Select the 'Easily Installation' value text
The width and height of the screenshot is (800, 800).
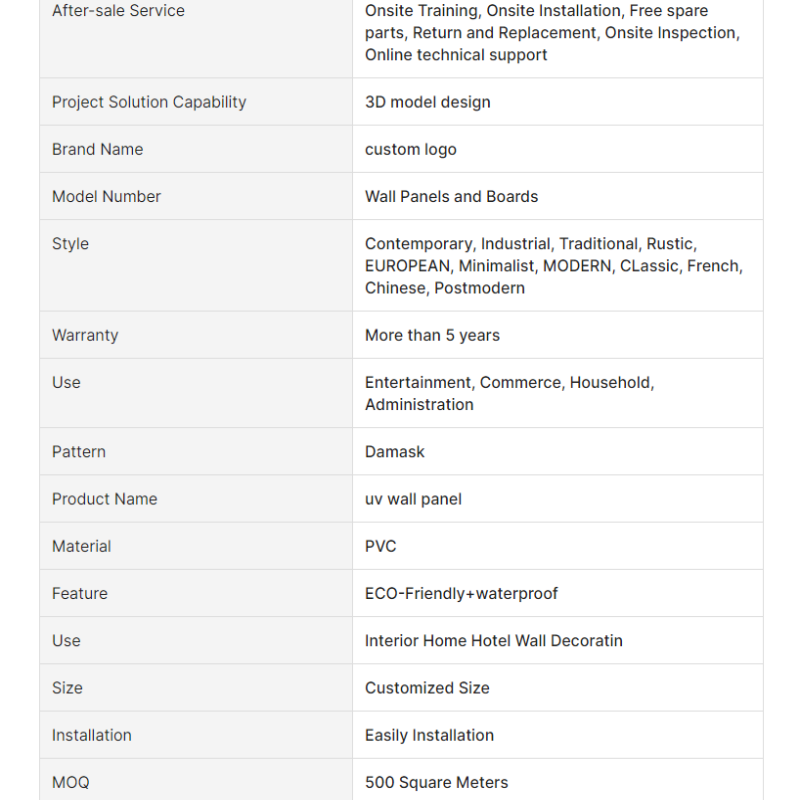tap(430, 735)
